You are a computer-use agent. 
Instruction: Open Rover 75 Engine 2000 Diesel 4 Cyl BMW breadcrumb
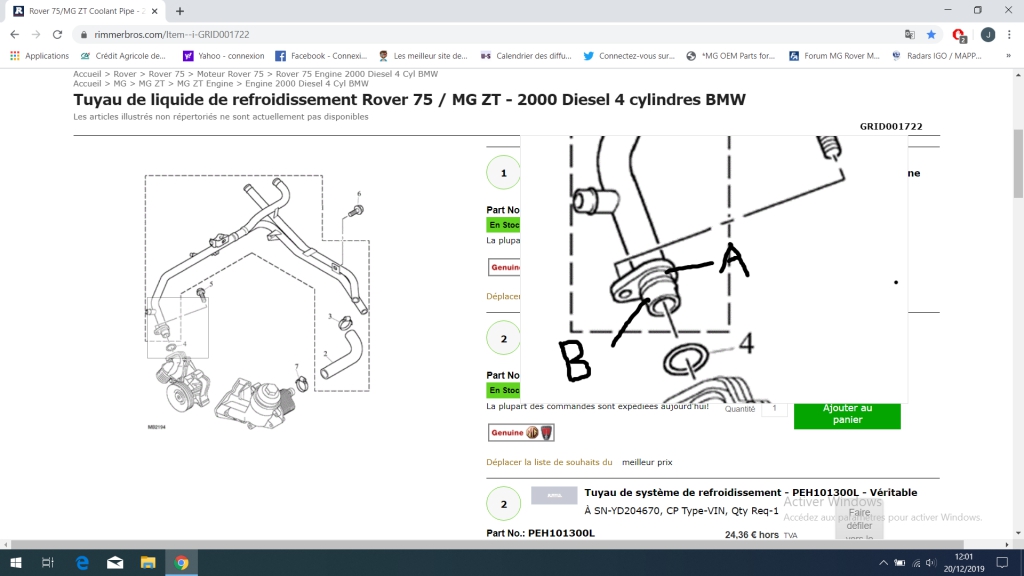[x=357, y=74]
